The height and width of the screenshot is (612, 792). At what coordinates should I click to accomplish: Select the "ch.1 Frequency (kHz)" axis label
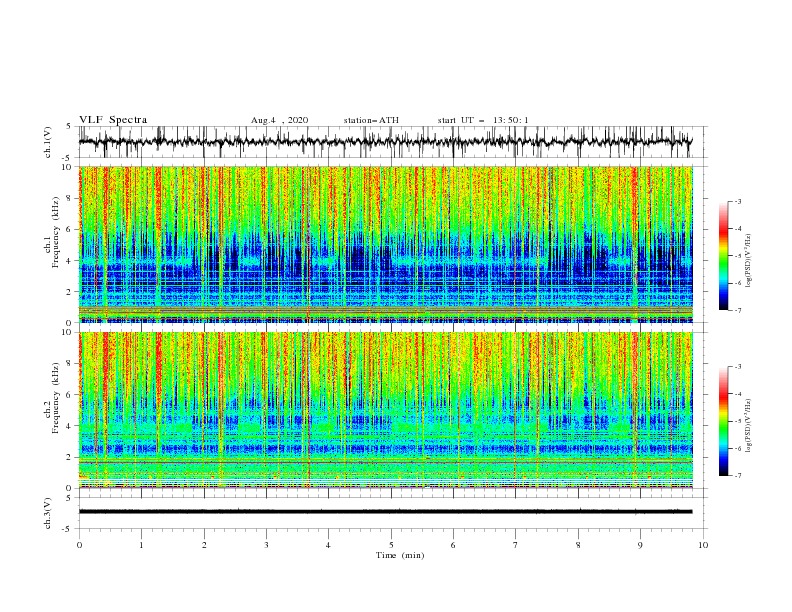pos(52,230)
